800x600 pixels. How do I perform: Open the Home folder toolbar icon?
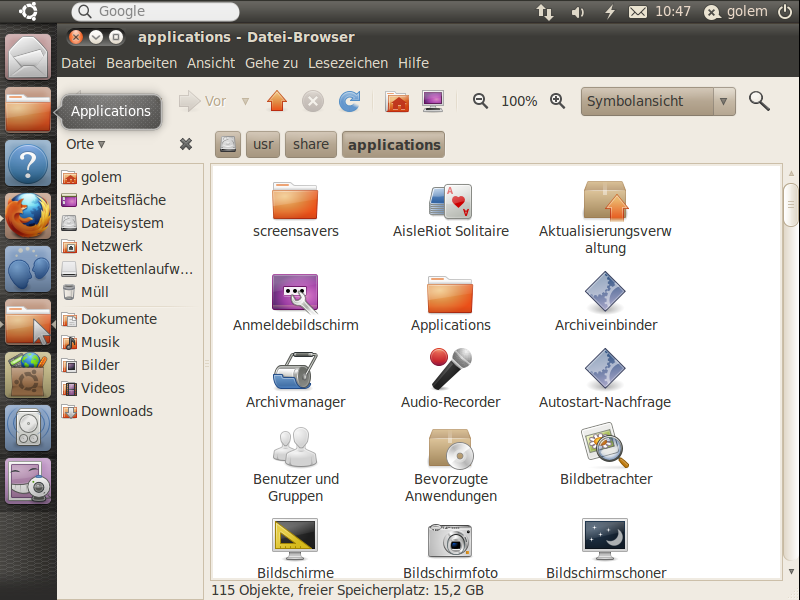(x=397, y=101)
